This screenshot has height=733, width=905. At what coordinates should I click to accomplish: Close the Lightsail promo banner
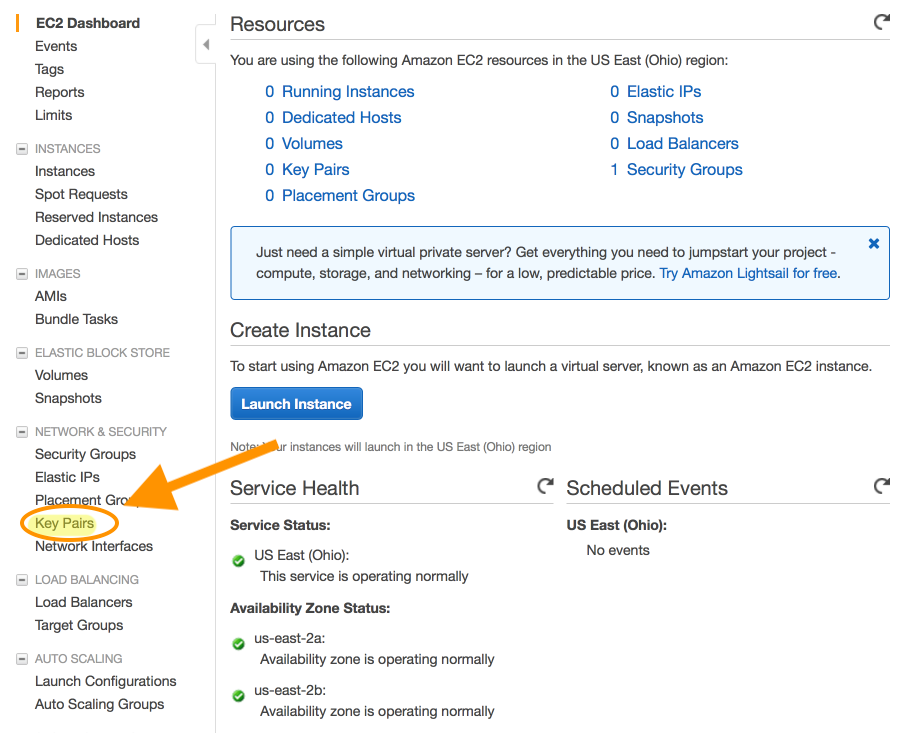[874, 244]
